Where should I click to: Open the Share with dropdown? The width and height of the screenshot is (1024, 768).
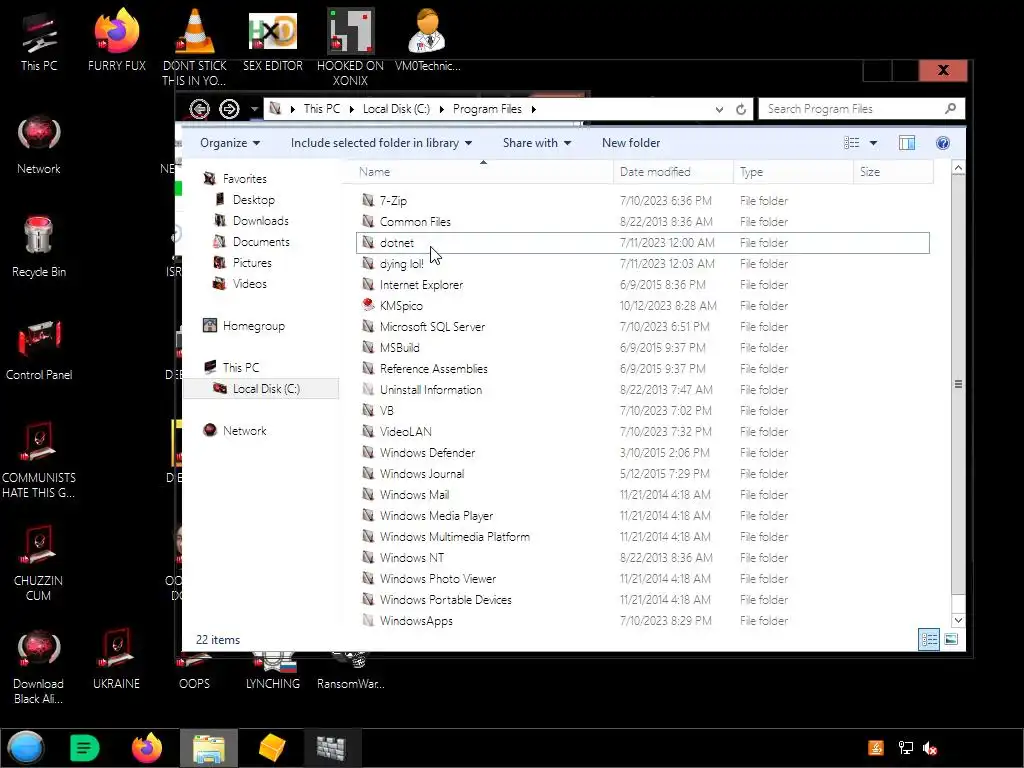click(x=537, y=143)
